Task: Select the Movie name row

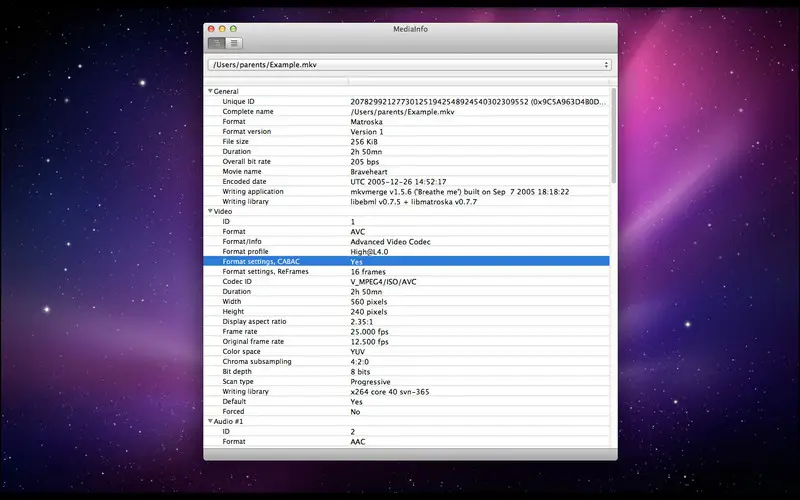Action: 406,171
